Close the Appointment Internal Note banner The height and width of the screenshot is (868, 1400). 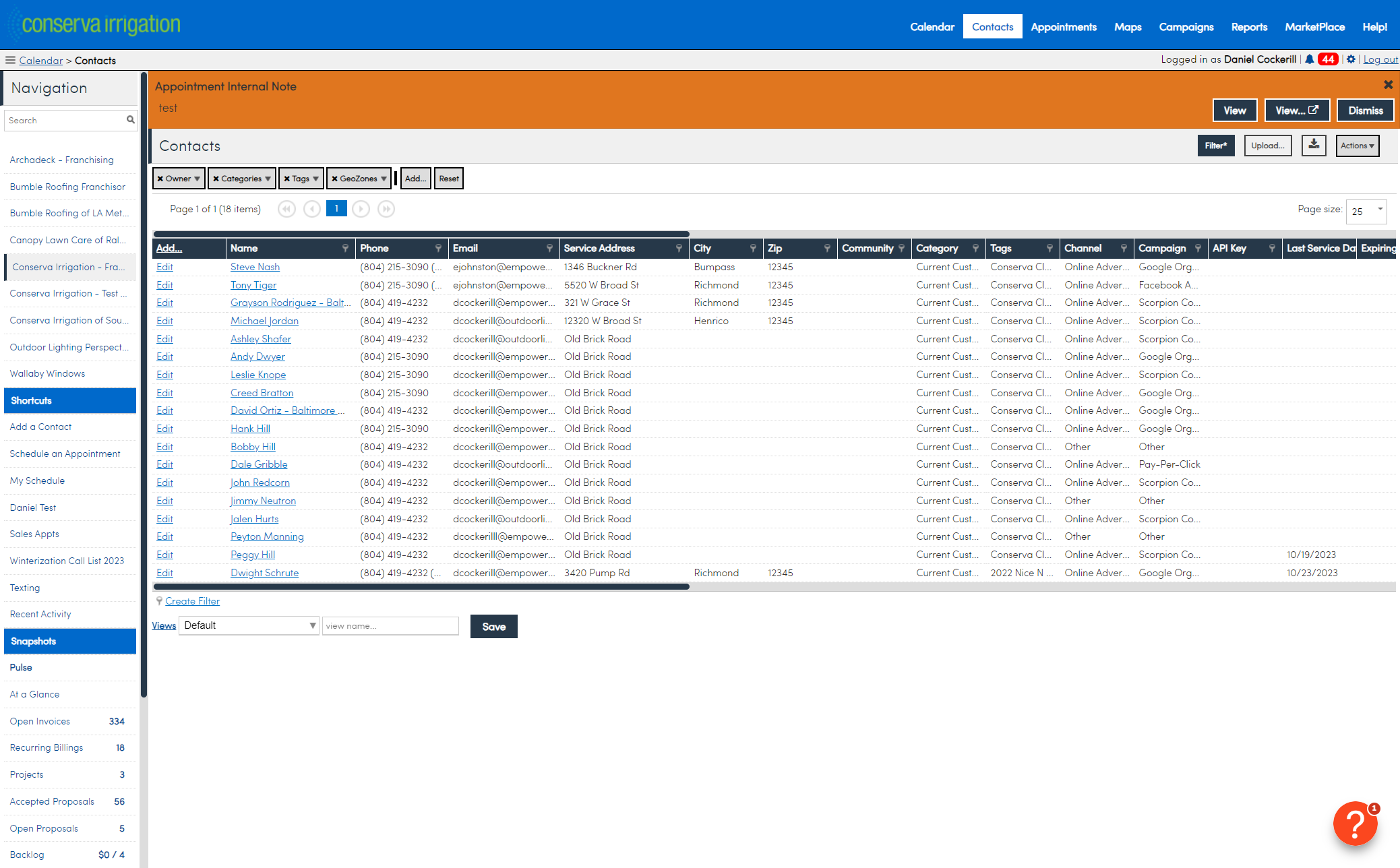point(1388,85)
